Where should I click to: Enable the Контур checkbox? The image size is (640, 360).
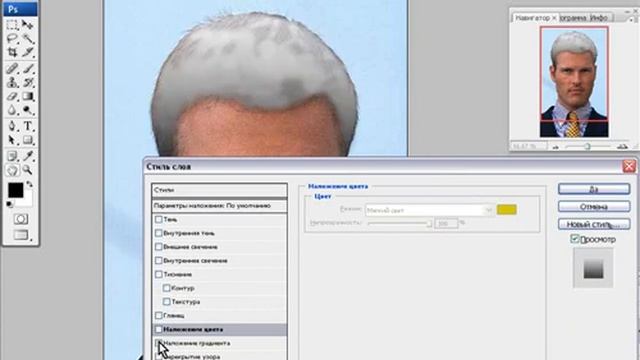167,288
